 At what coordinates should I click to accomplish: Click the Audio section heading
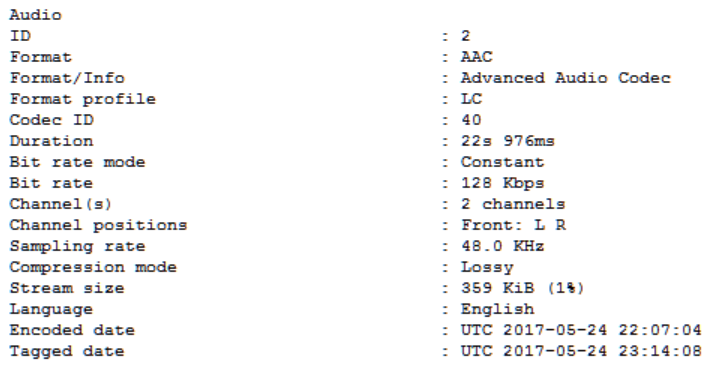36,15
